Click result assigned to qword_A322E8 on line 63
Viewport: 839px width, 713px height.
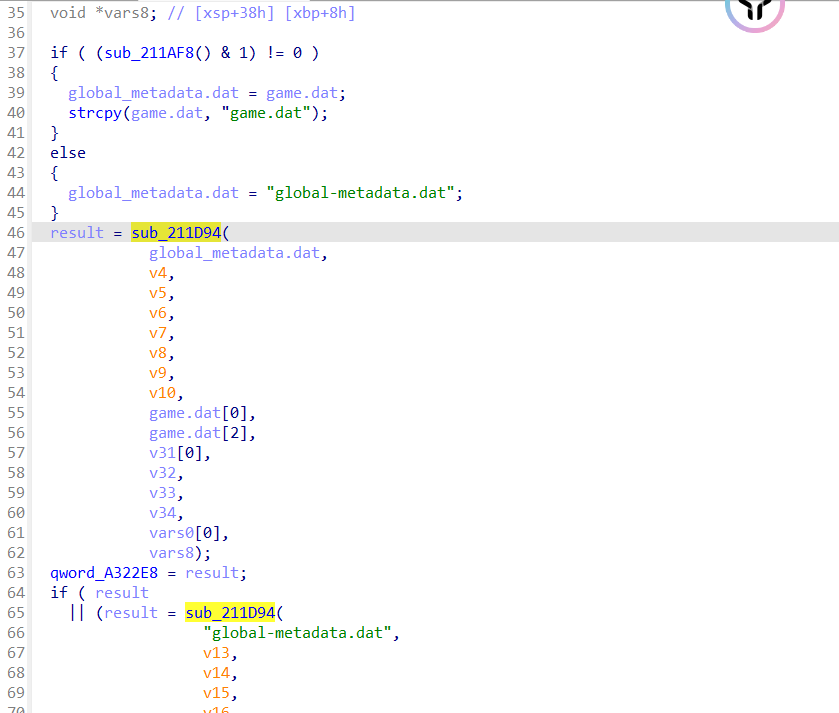(x=212, y=573)
